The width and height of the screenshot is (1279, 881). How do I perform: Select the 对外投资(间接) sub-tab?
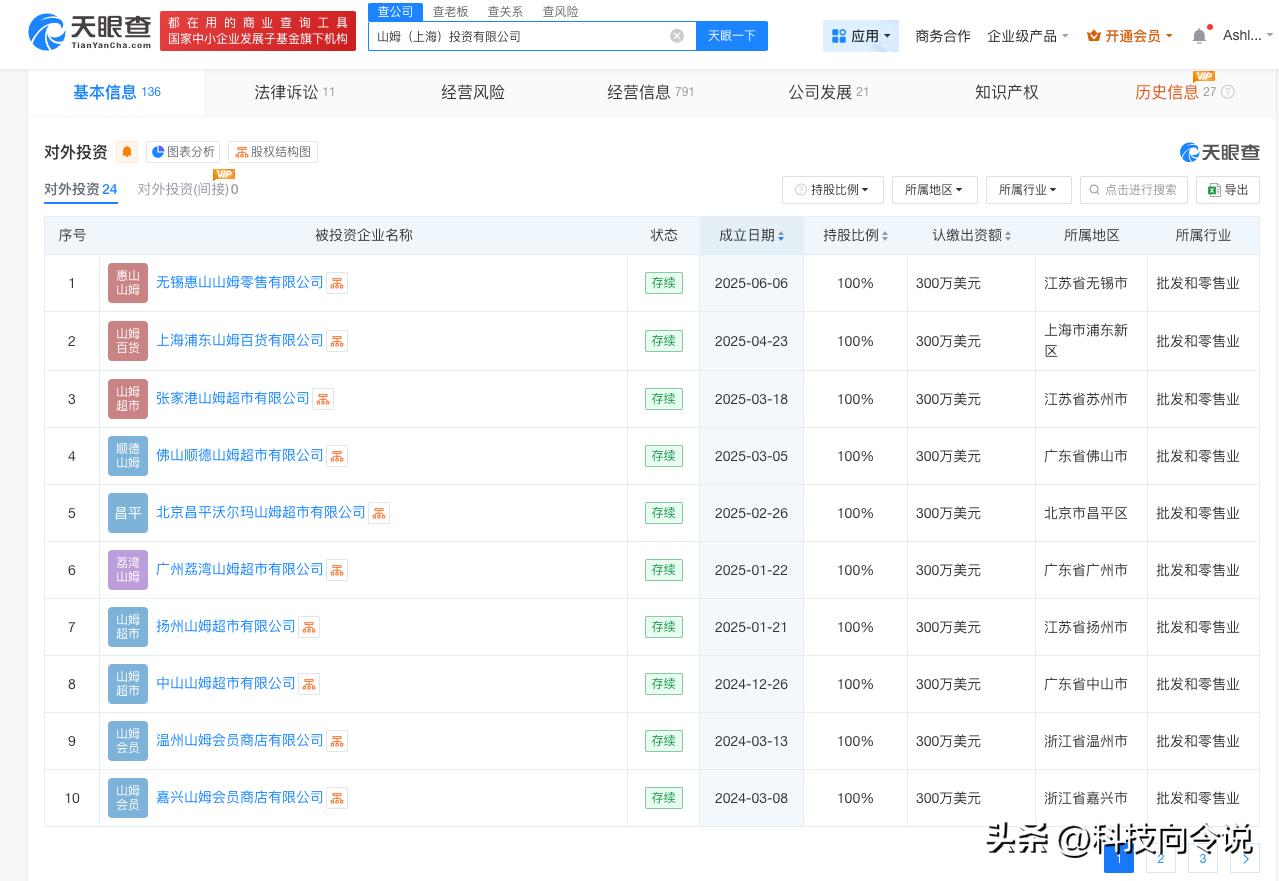click(188, 189)
